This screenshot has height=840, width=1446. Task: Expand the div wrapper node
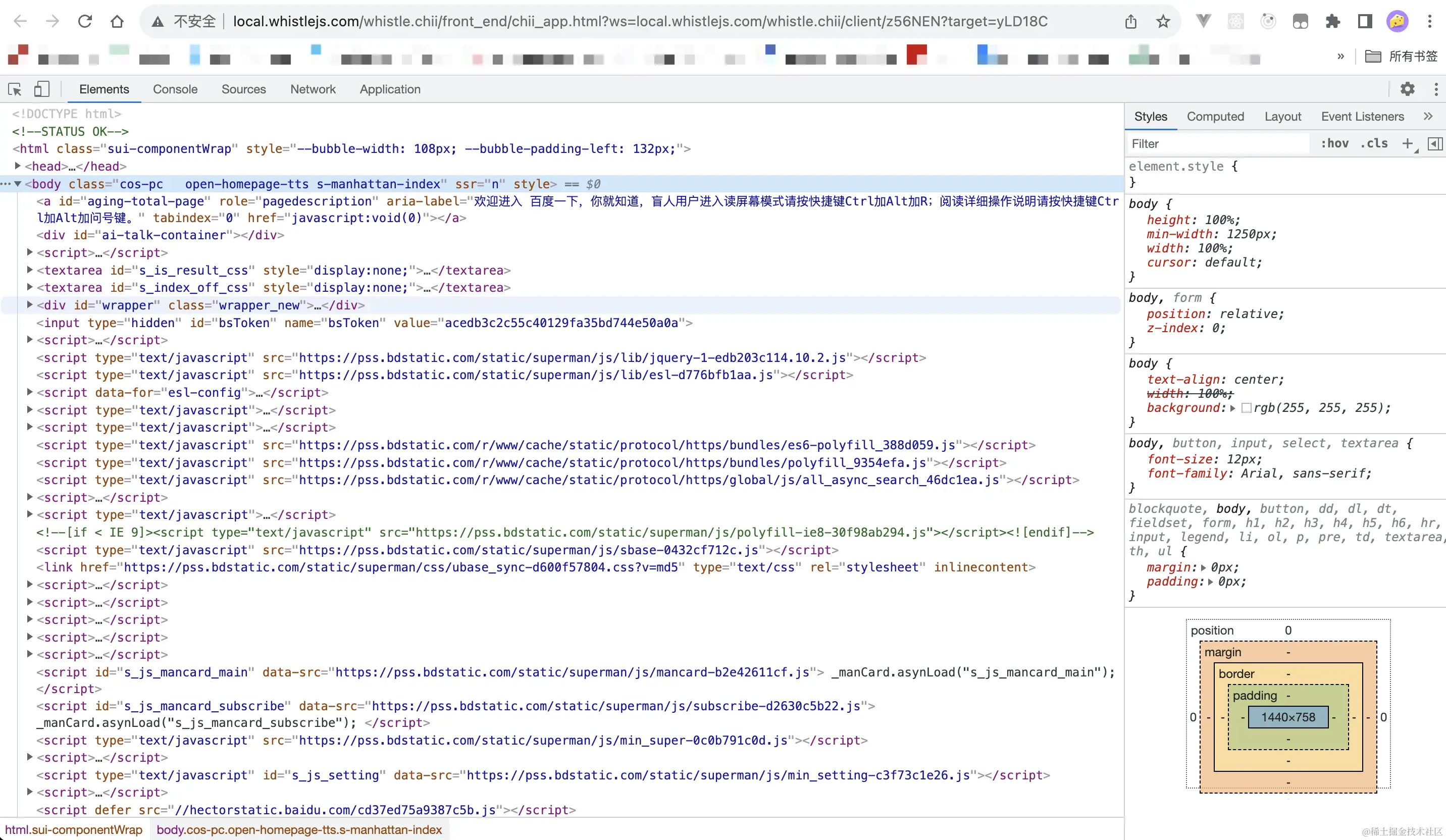(x=30, y=305)
